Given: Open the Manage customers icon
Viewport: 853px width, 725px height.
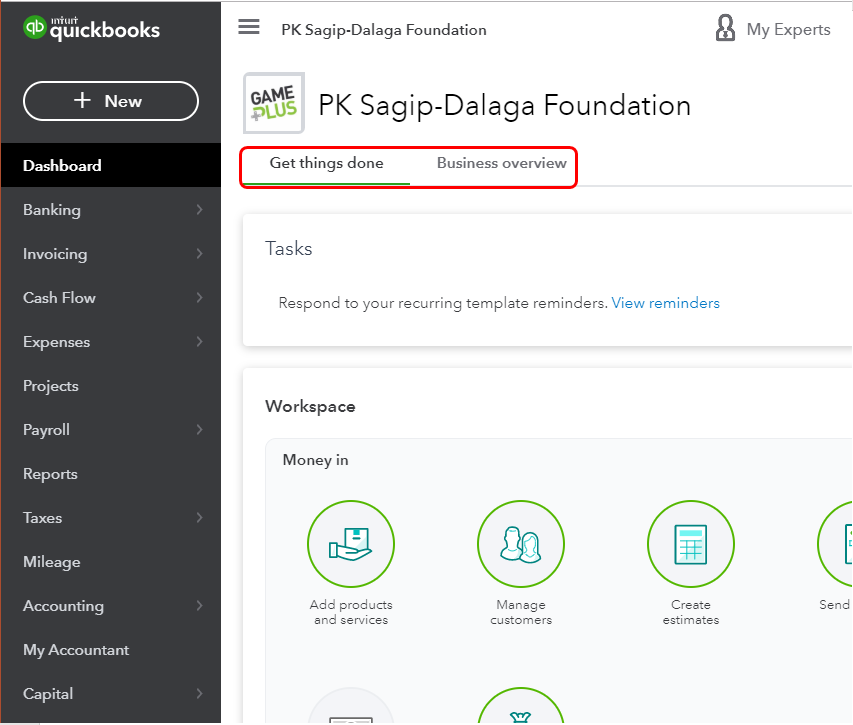Looking at the screenshot, I should (x=521, y=544).
